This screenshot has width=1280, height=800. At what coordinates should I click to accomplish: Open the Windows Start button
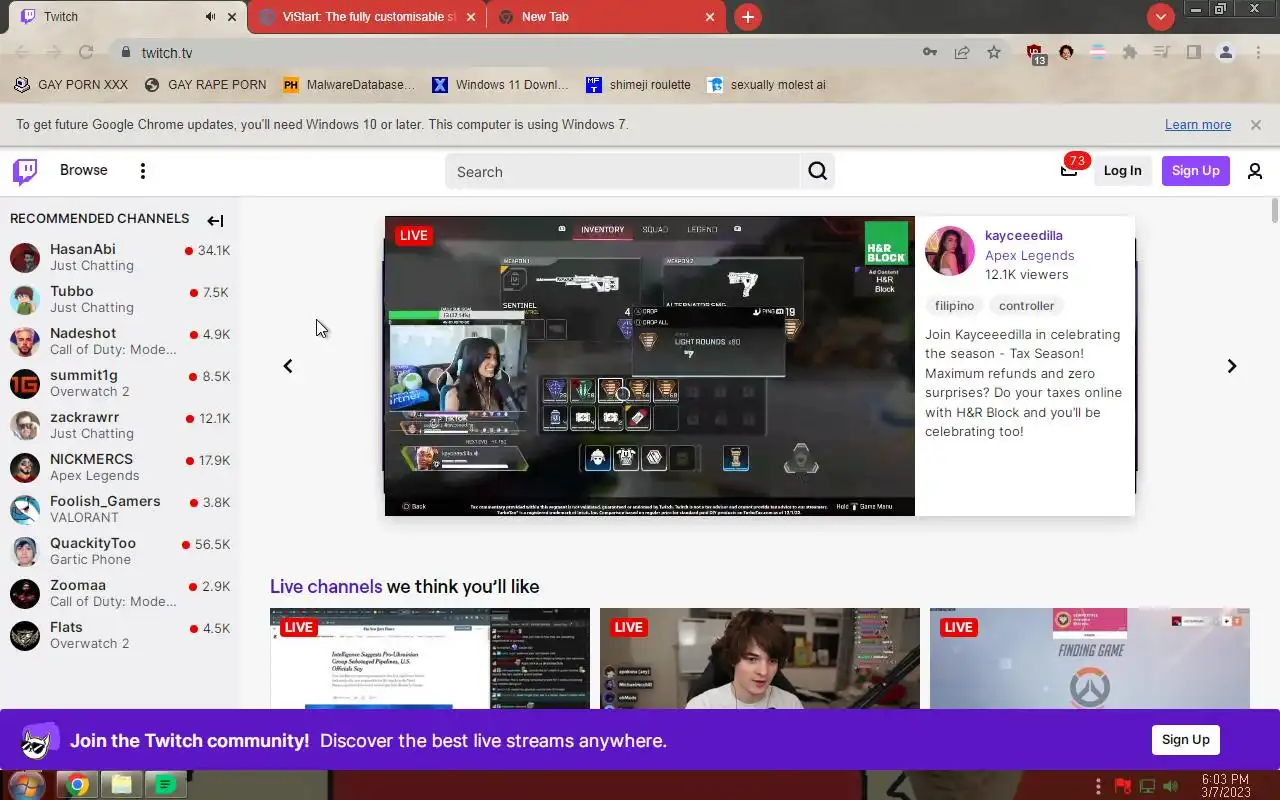(x=26, y=784)
